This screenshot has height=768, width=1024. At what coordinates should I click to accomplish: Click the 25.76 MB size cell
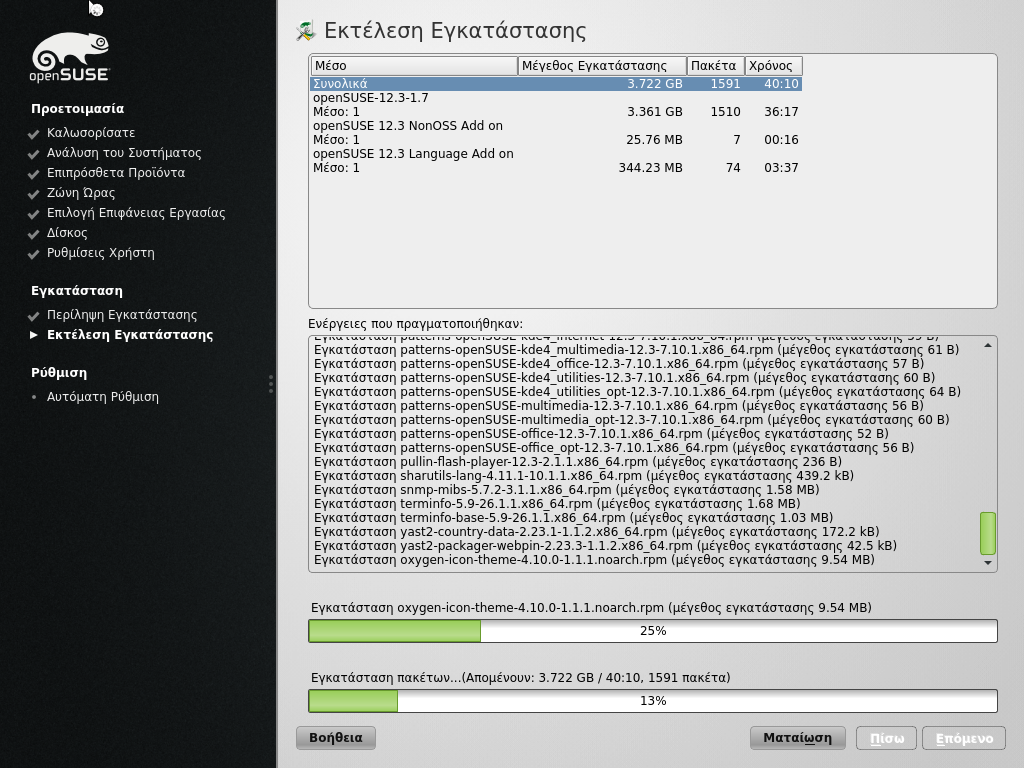tap(654, 140)
